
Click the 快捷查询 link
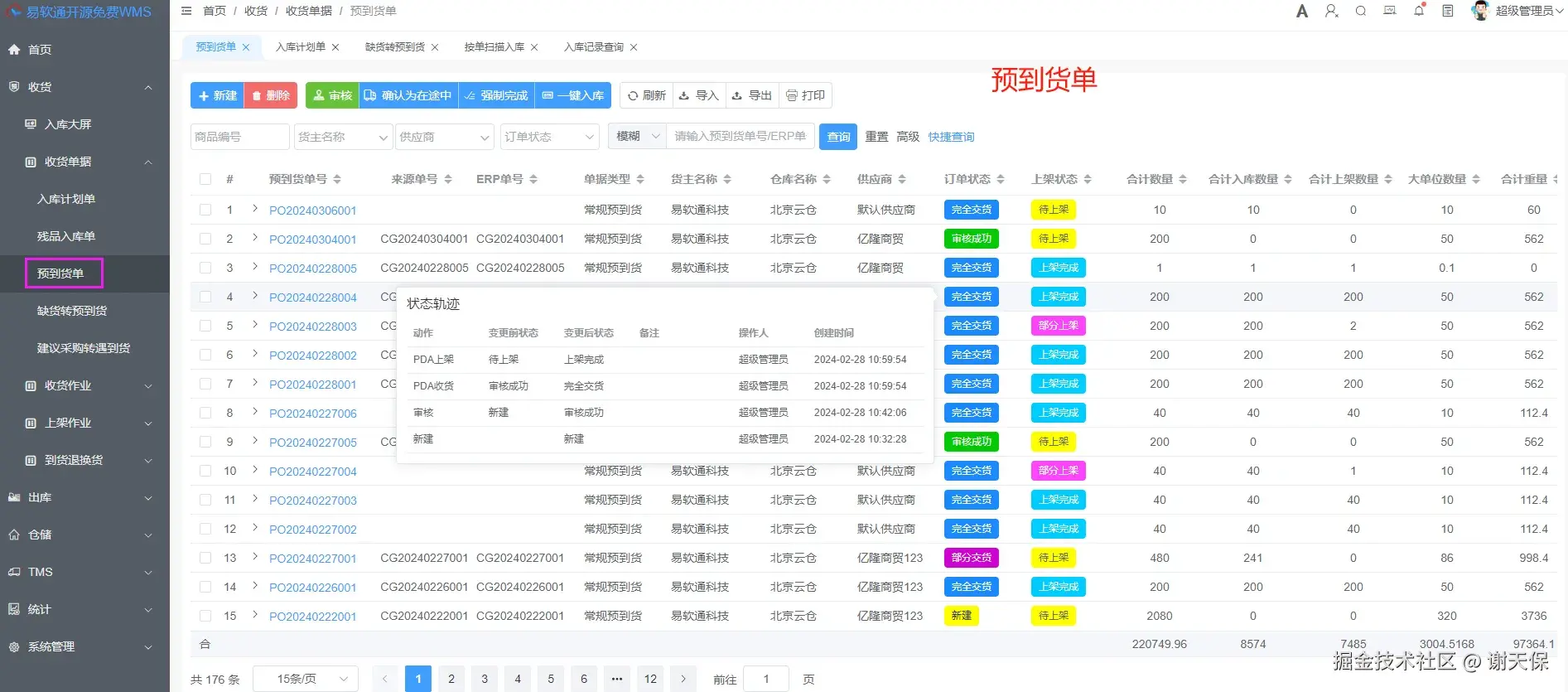(951, 137)
